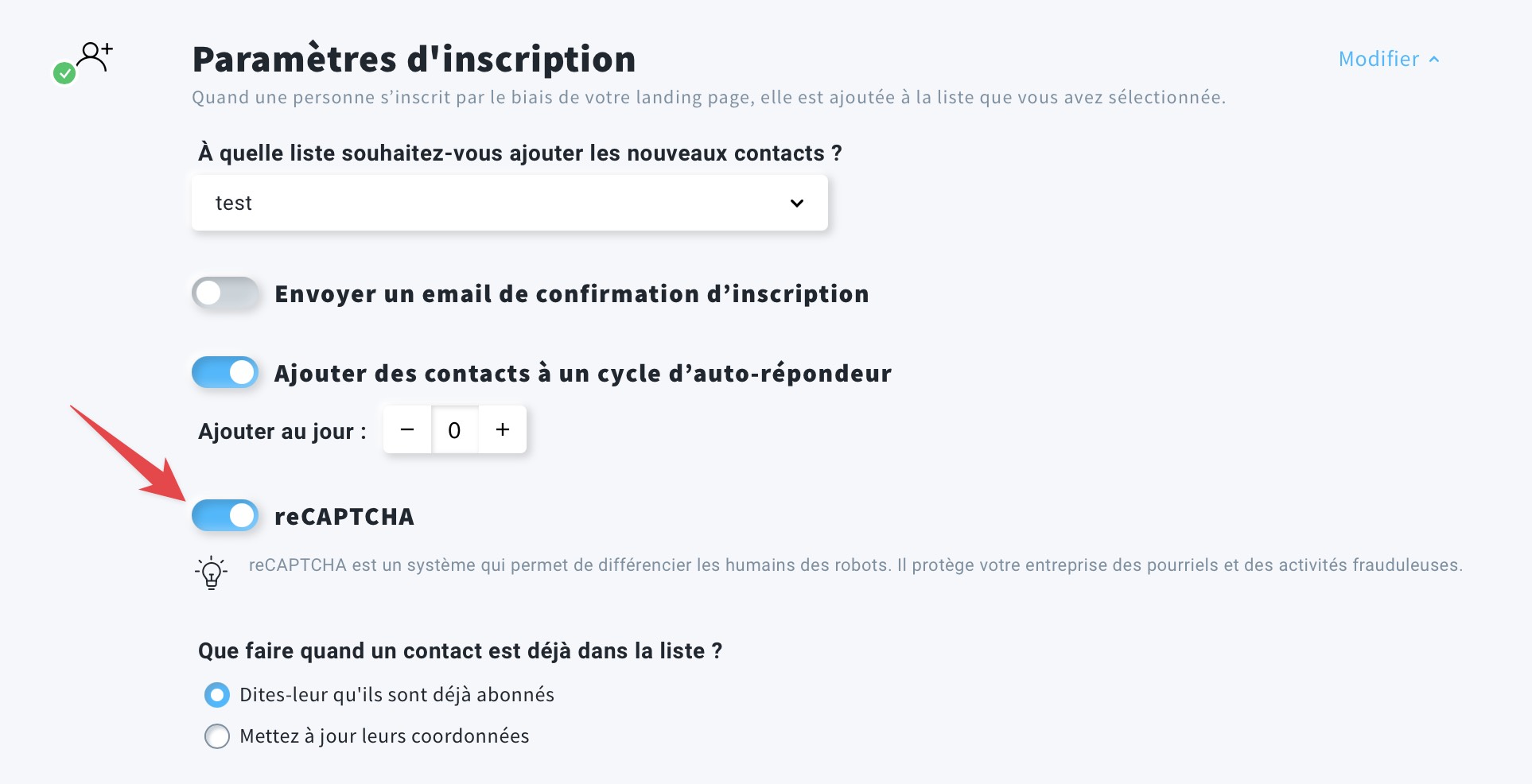
Task: Click the reCAPTCHA label text
Action: (344, 517)
